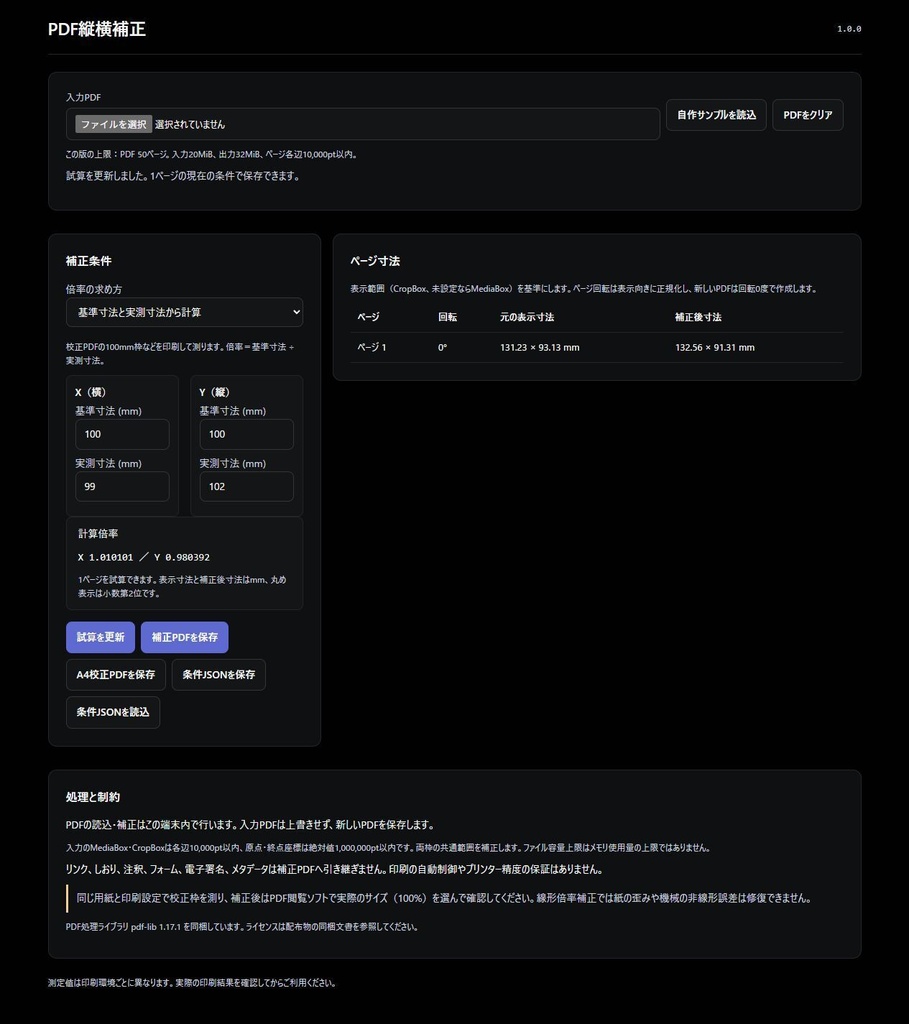Clear the PDF using PDFをクリア
The height and width of the screenshot is (1024, 909).
coord(808,115)
